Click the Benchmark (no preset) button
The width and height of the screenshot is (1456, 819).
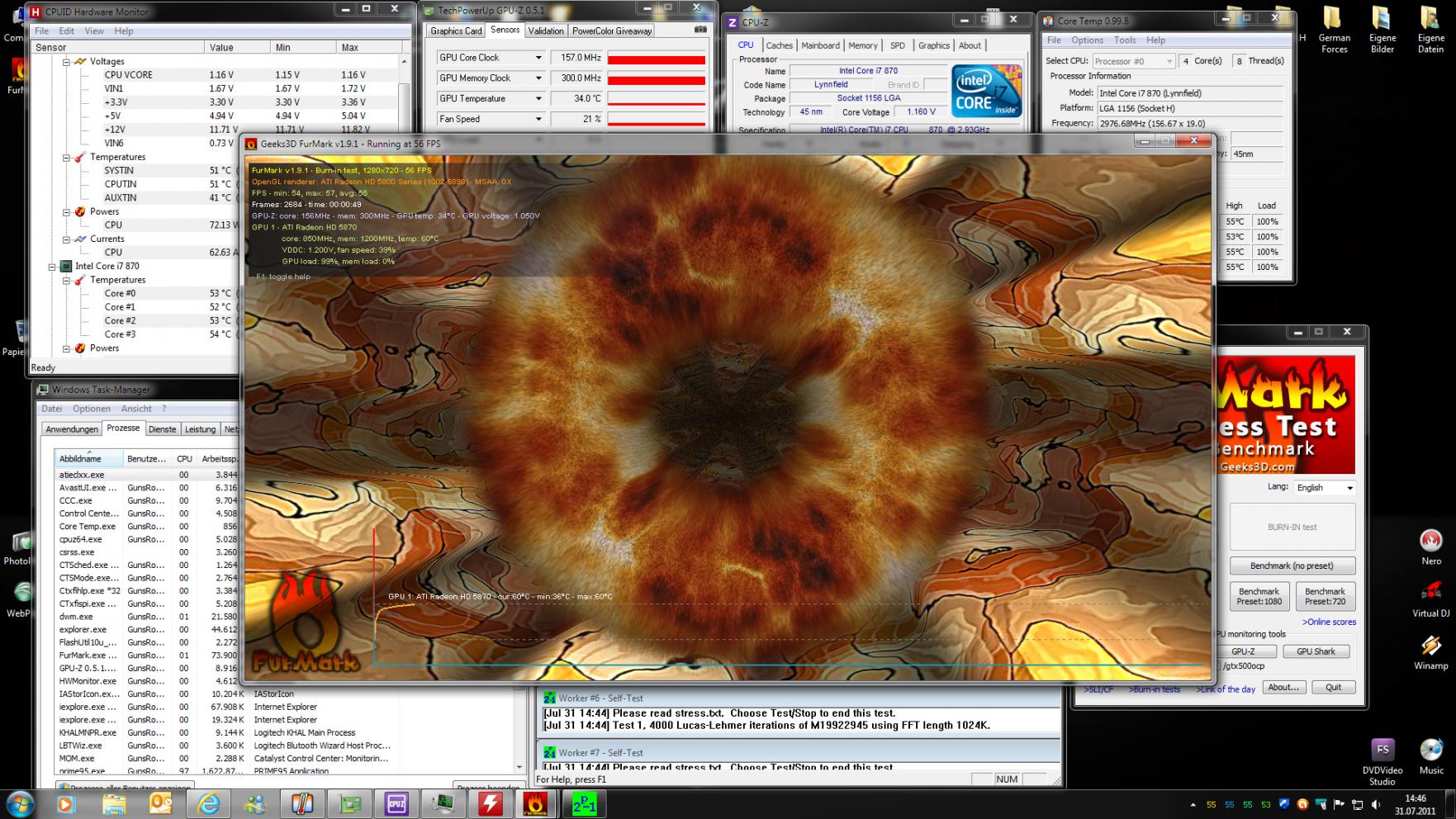1292,566
